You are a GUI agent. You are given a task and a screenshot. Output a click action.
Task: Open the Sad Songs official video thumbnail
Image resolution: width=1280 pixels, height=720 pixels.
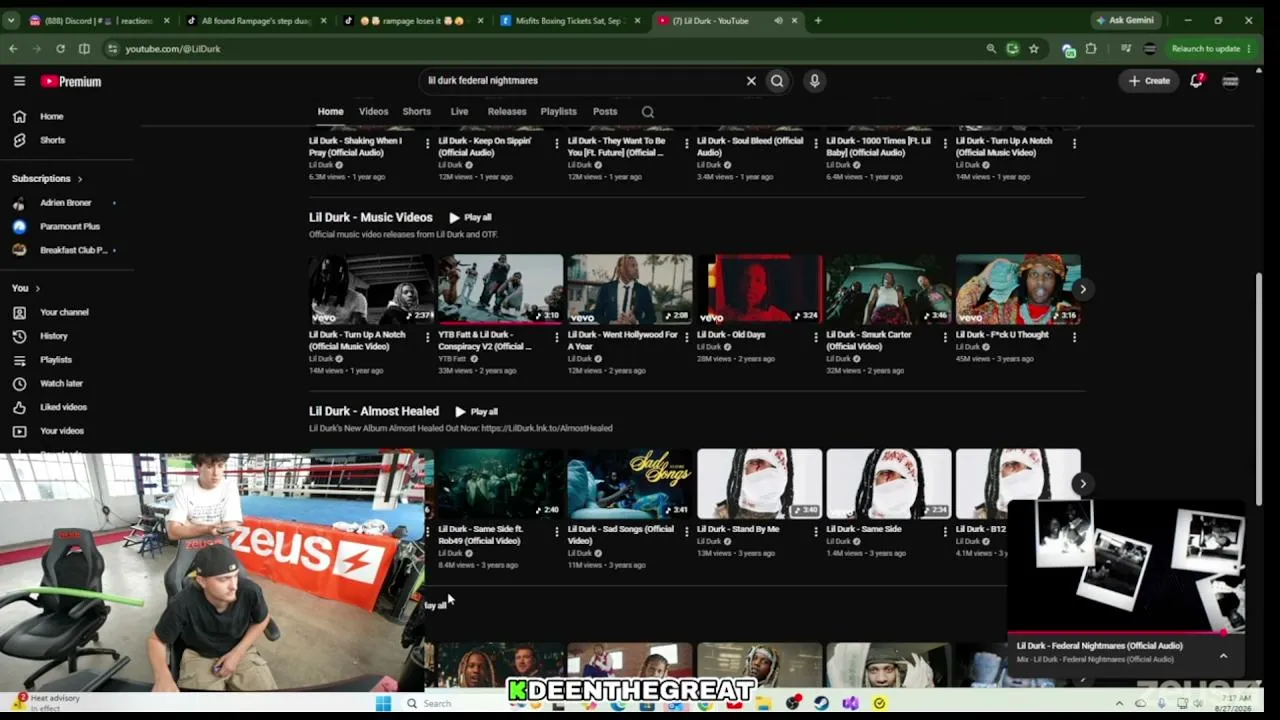click(x=630, y=484)
